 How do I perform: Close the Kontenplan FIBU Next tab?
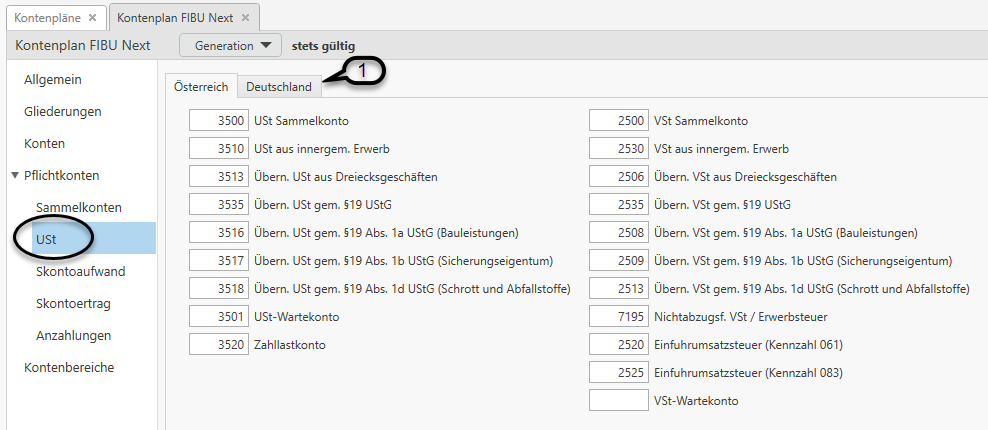[x=246, y=18]
